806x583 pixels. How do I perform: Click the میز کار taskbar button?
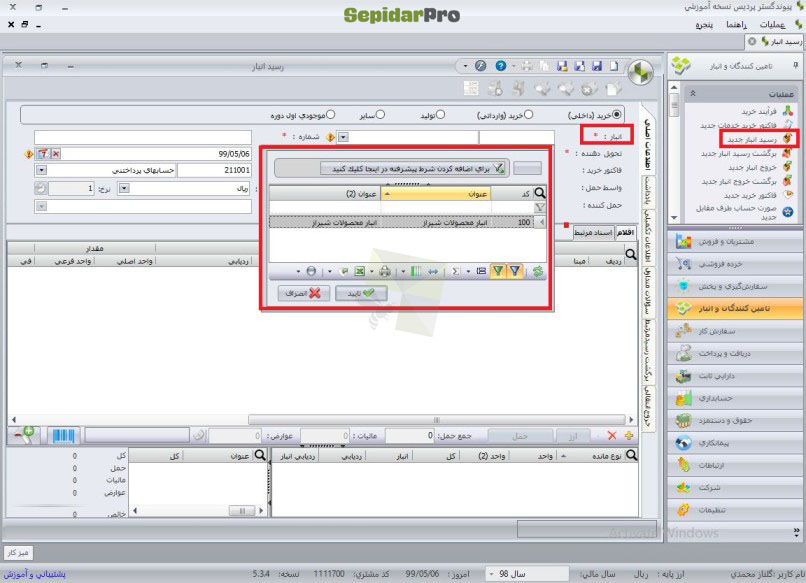(18, 553)
